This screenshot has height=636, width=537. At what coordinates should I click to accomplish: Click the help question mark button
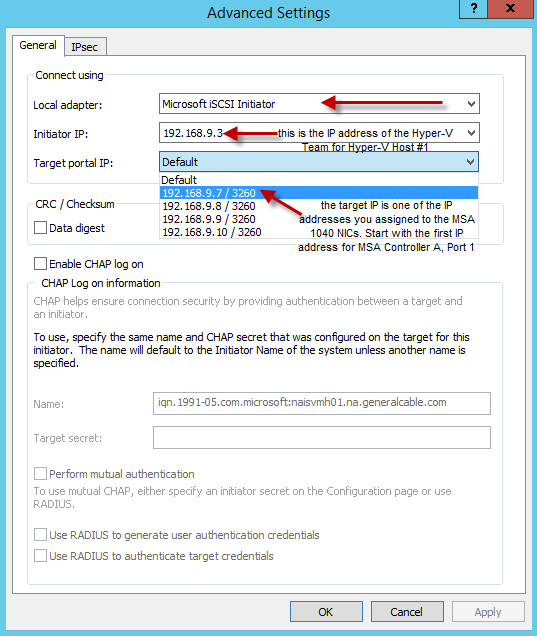(x=473, y=9)
